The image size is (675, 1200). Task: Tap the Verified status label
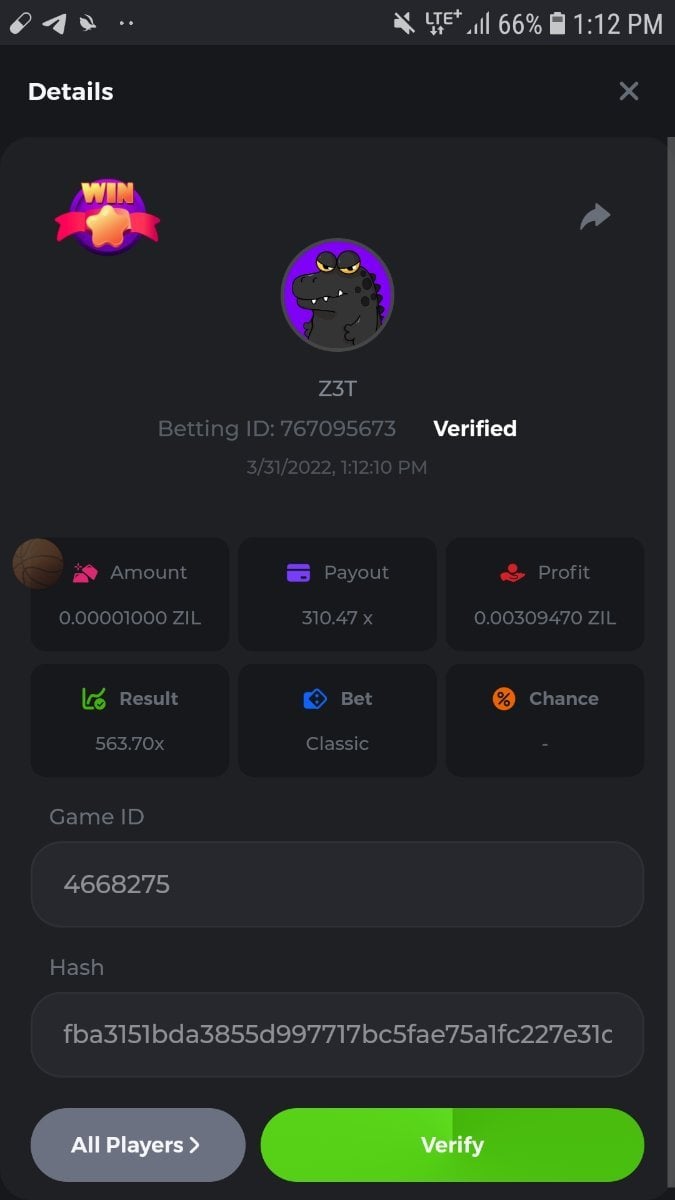475,429
